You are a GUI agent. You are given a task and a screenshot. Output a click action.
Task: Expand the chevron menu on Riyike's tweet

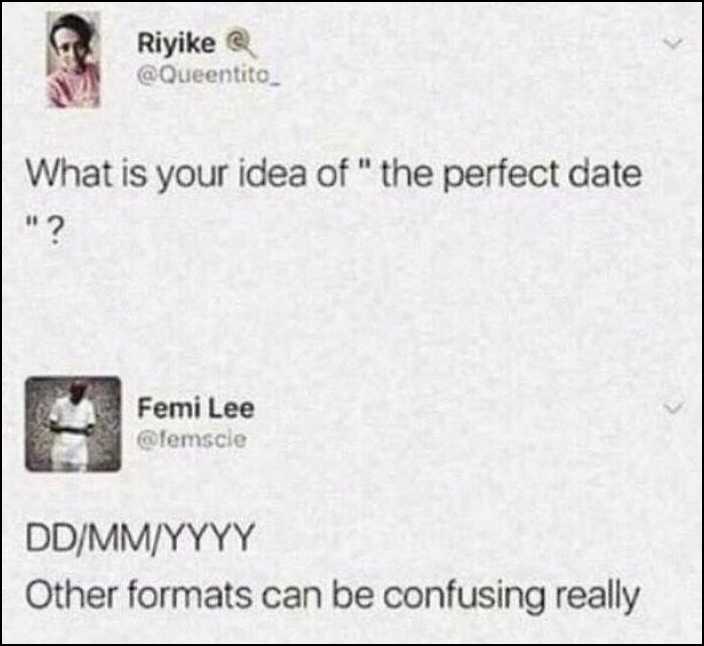tap(677, 46)
